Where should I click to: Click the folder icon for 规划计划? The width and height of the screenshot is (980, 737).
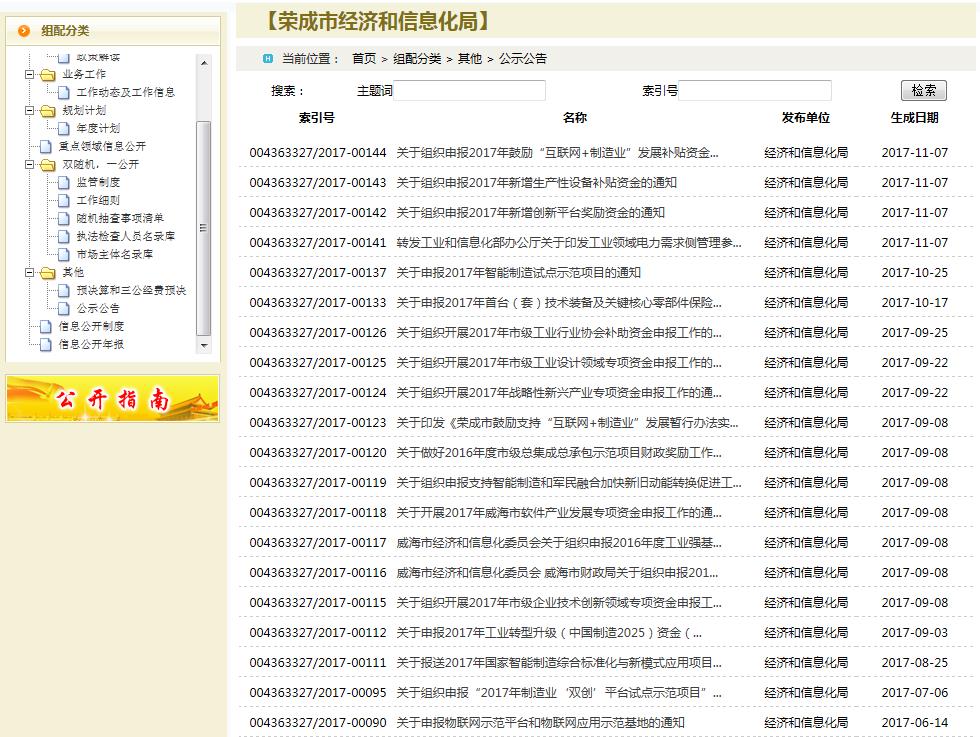point(47,111)
